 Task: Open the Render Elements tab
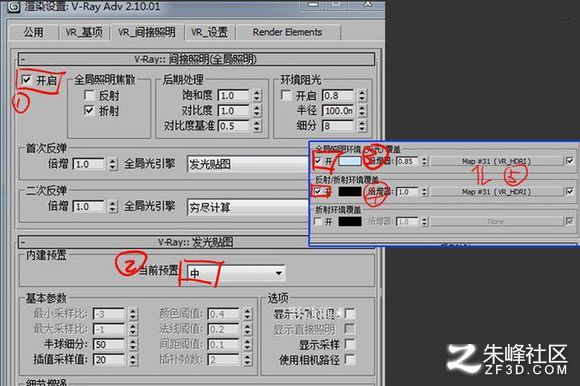(x=287, y=32)
